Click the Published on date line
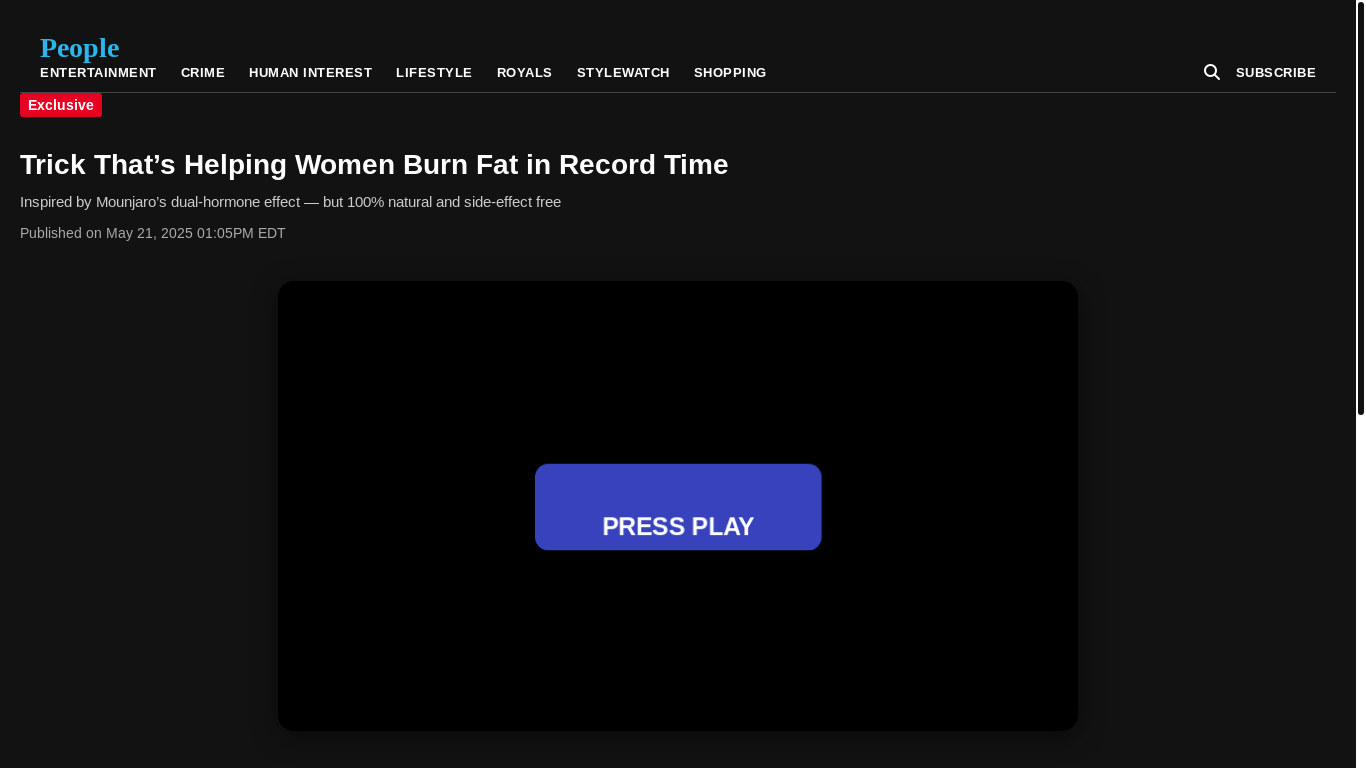This screenshot has height=768, width=1366. (x=152, y=233)
